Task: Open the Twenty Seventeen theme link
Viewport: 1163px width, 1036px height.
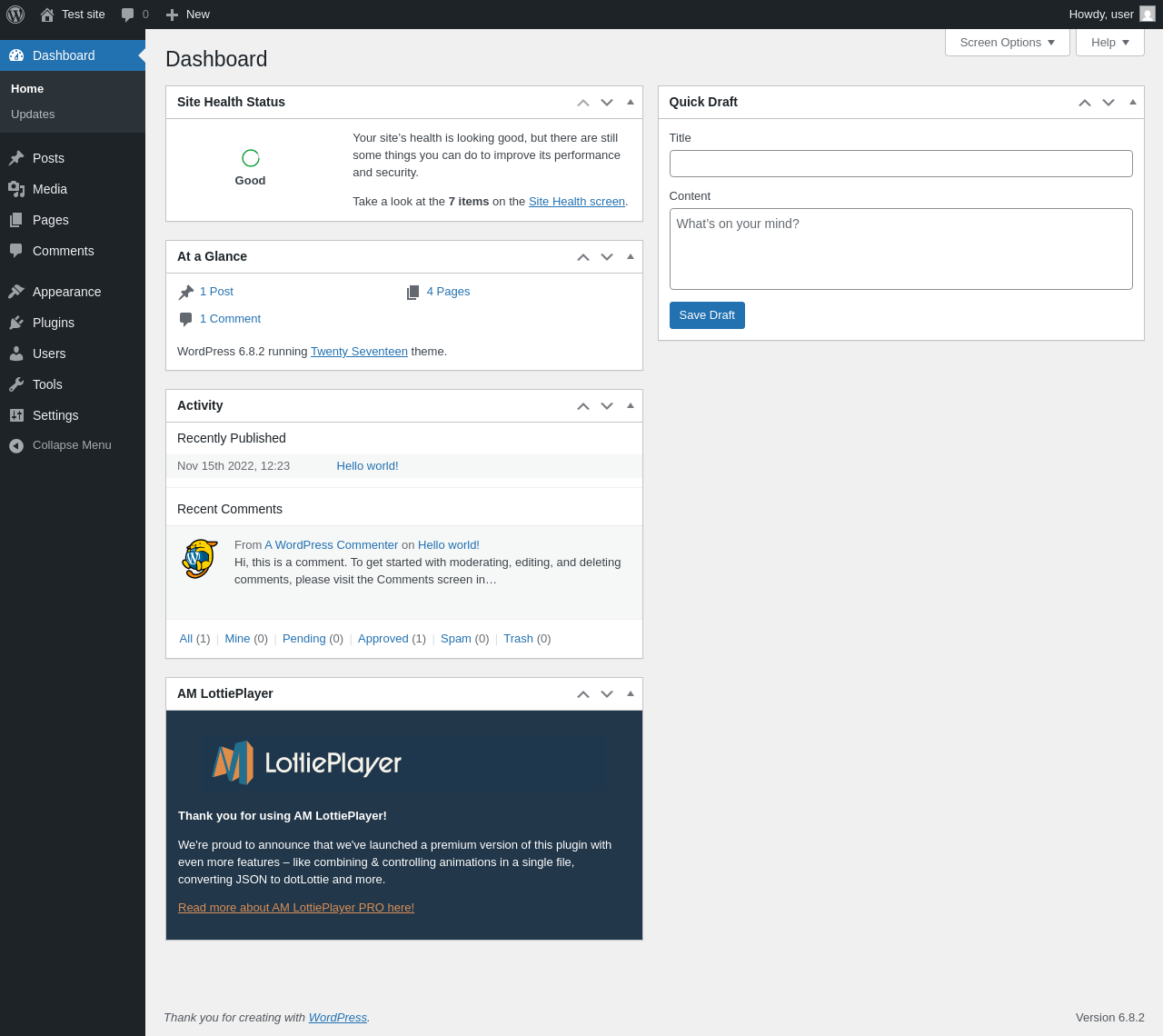Action: (359, 352)
